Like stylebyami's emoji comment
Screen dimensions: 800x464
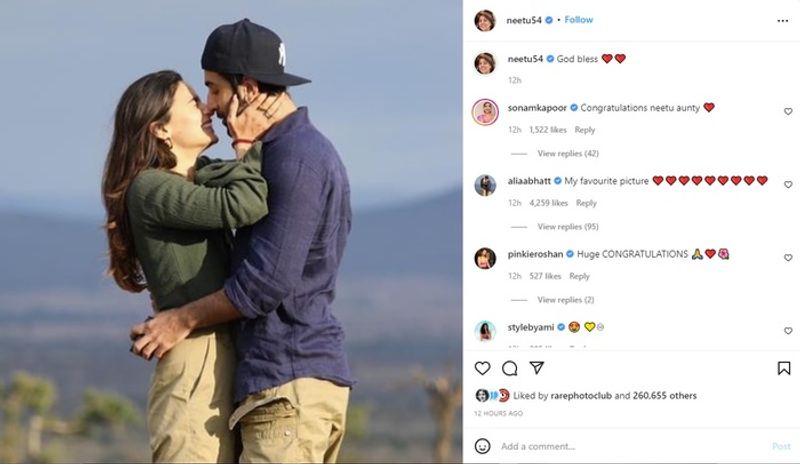(x=788, y=331)
